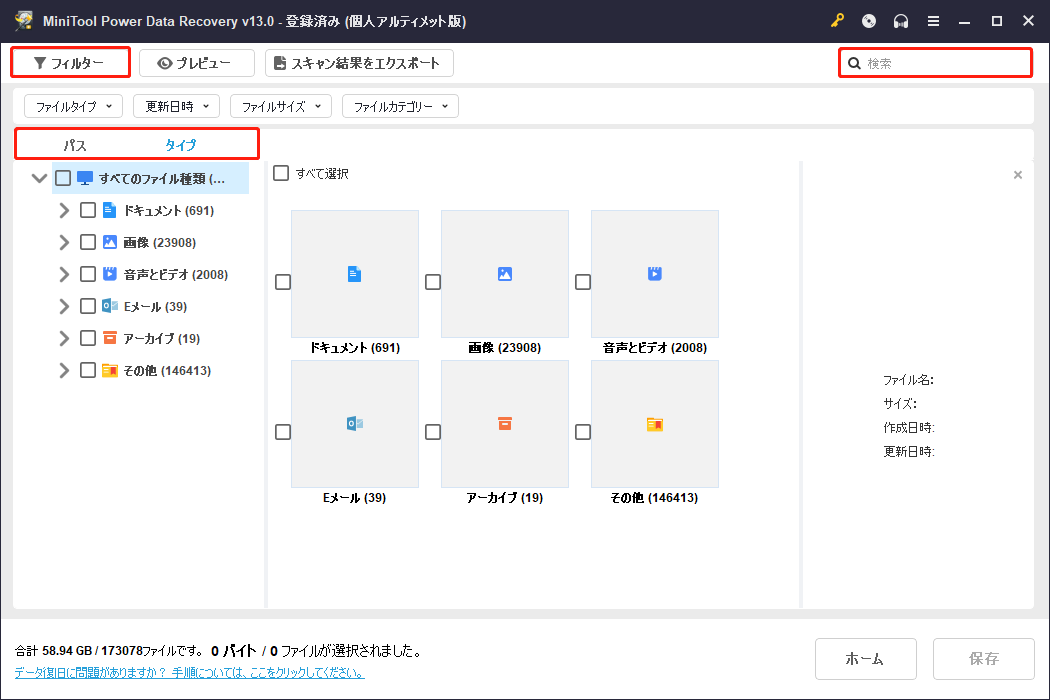Check the すべて選択 checkbox
Viewport: 1050px width, 700px height.
pyautogui.click(x=281, y=173)
